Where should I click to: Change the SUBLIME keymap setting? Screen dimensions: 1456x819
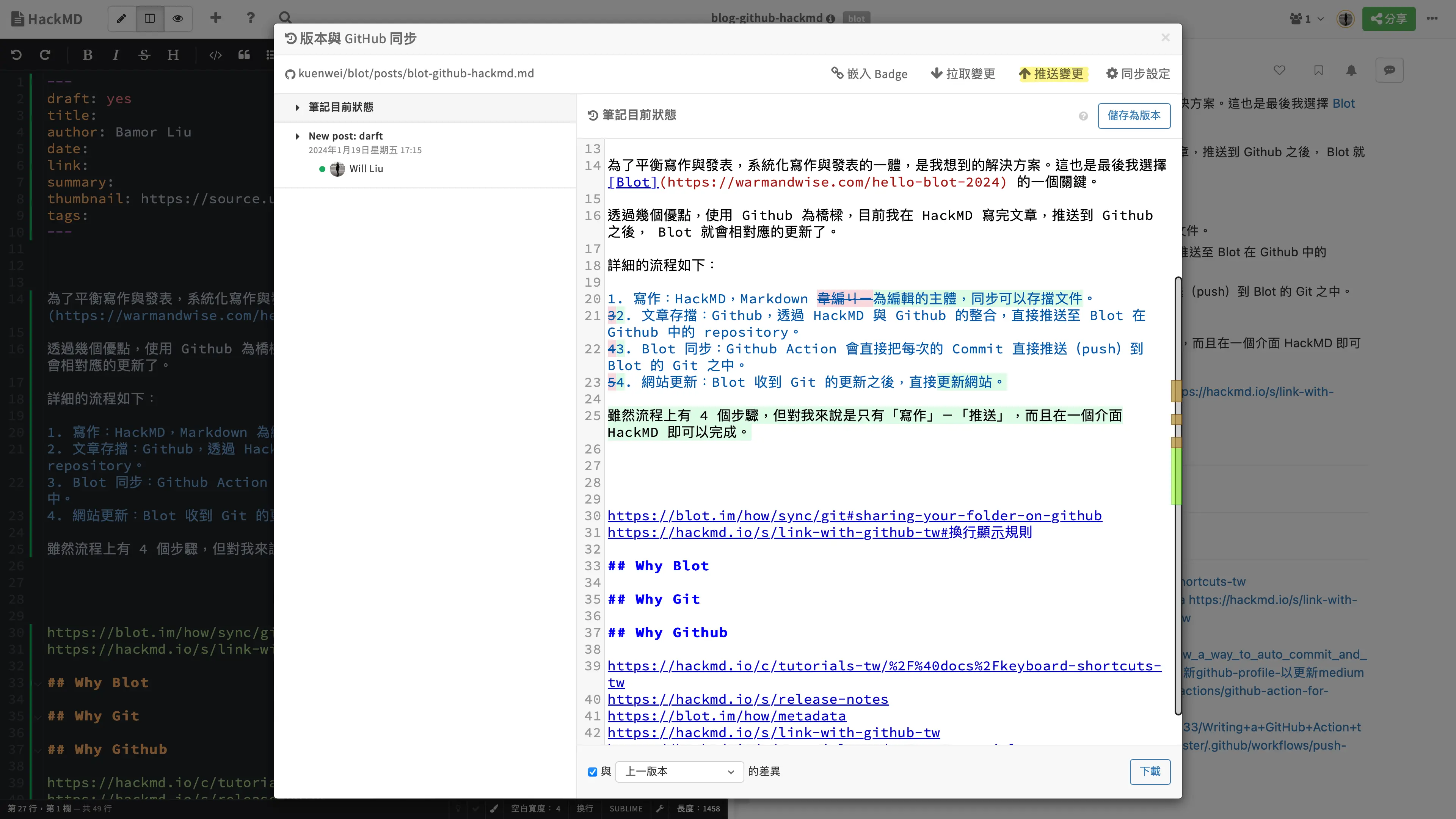[626, 809]
